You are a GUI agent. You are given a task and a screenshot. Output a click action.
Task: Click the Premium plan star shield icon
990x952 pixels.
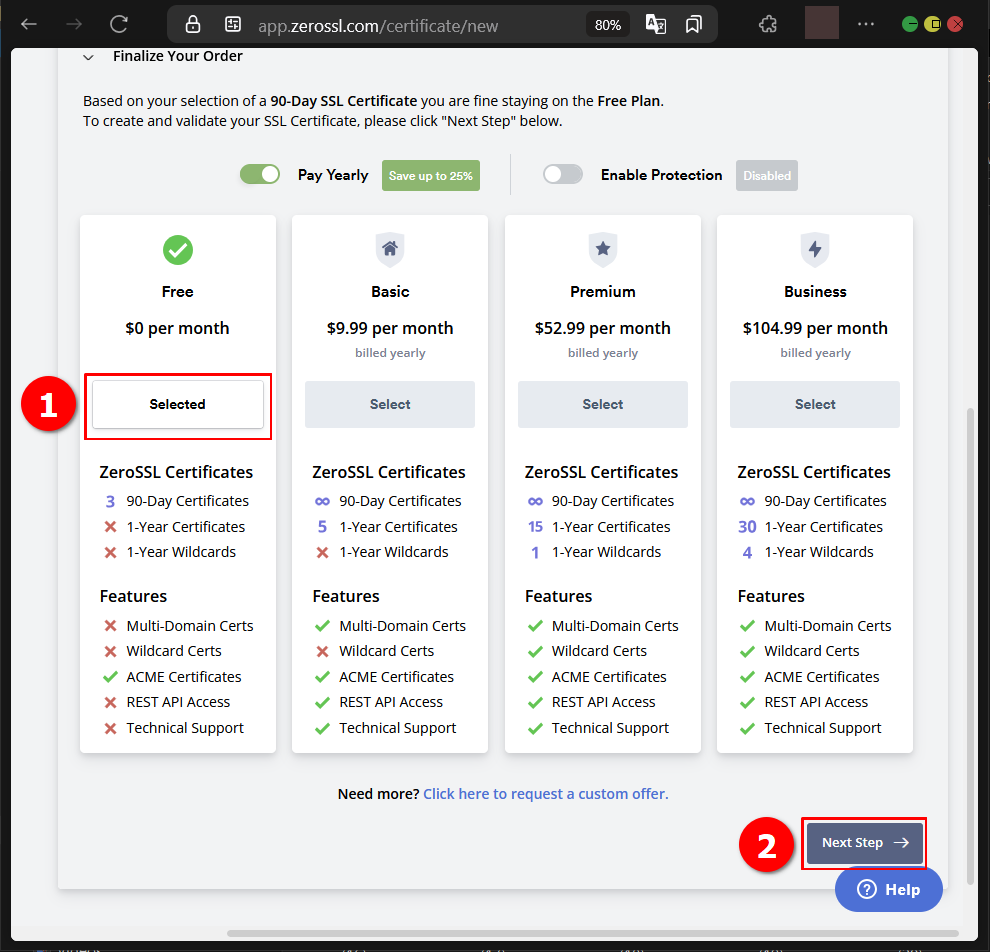(603, 249)
